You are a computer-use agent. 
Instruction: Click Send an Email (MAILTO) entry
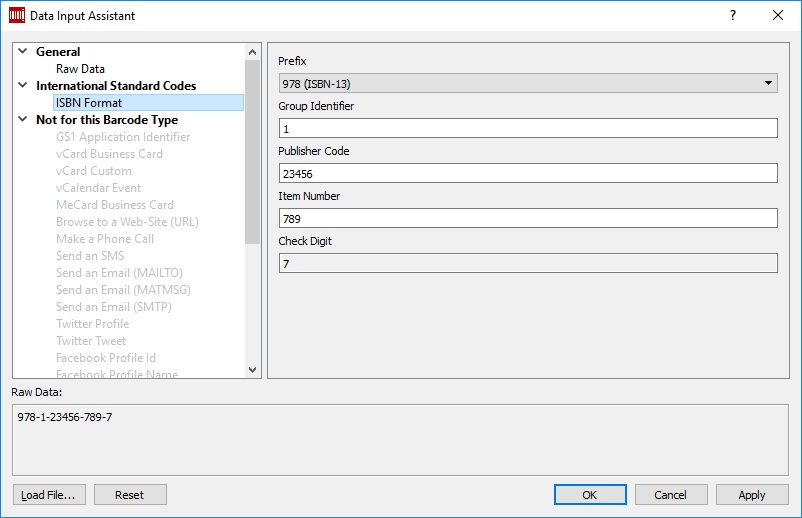tap(119, 273)
